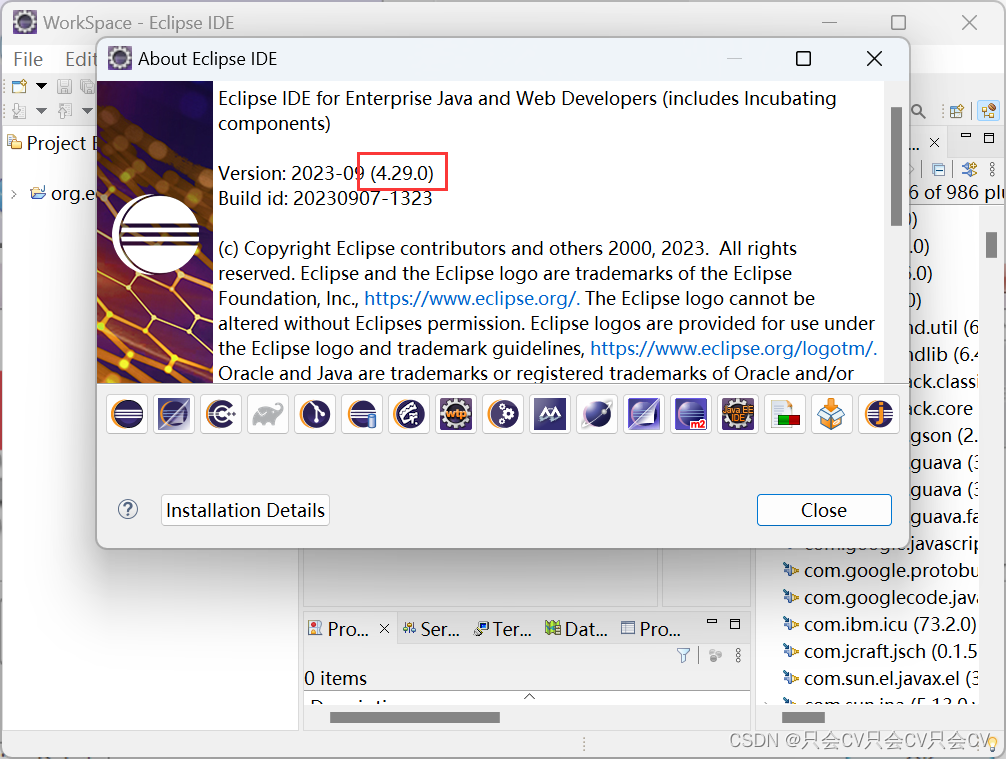Click the Eclipse gears feature icon

point(503,414)
